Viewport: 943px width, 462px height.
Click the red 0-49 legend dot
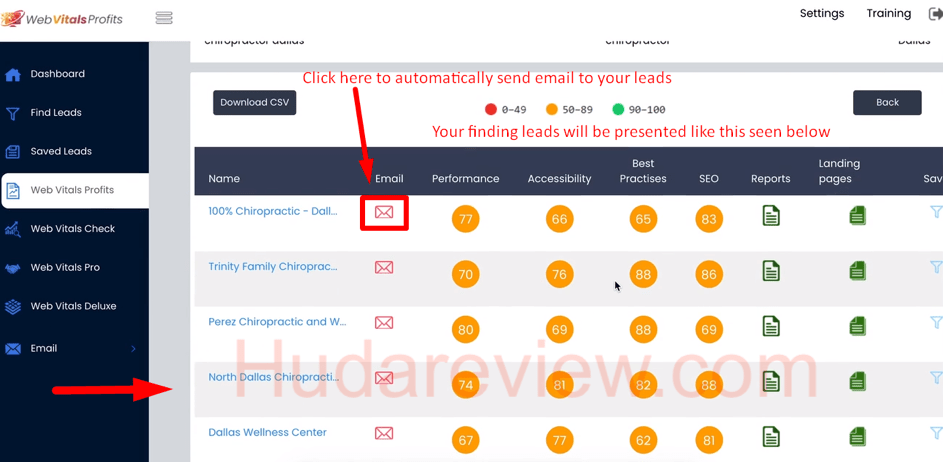coord(491,109)
